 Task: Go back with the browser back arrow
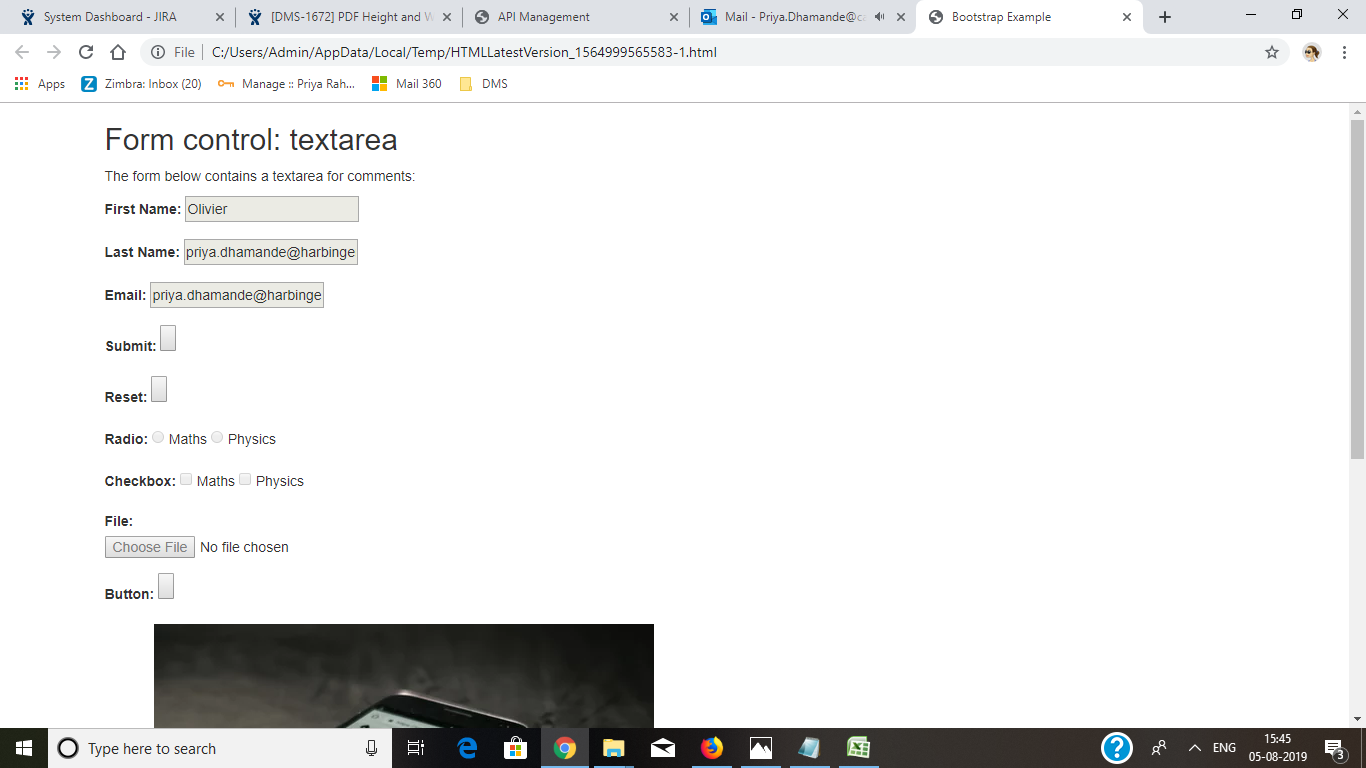pos(22,52)
